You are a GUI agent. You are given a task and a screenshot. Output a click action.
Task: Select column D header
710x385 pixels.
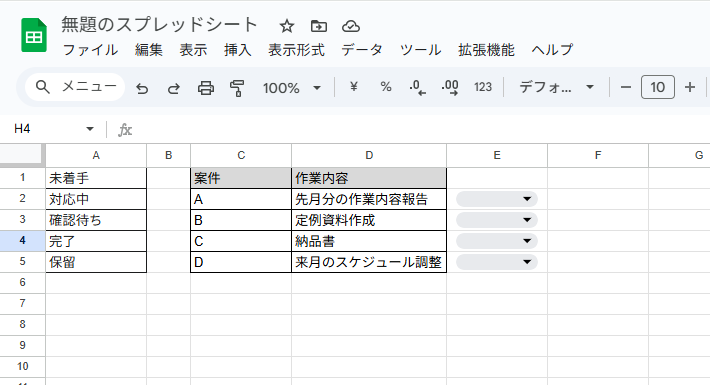click(x=369, y=155)
